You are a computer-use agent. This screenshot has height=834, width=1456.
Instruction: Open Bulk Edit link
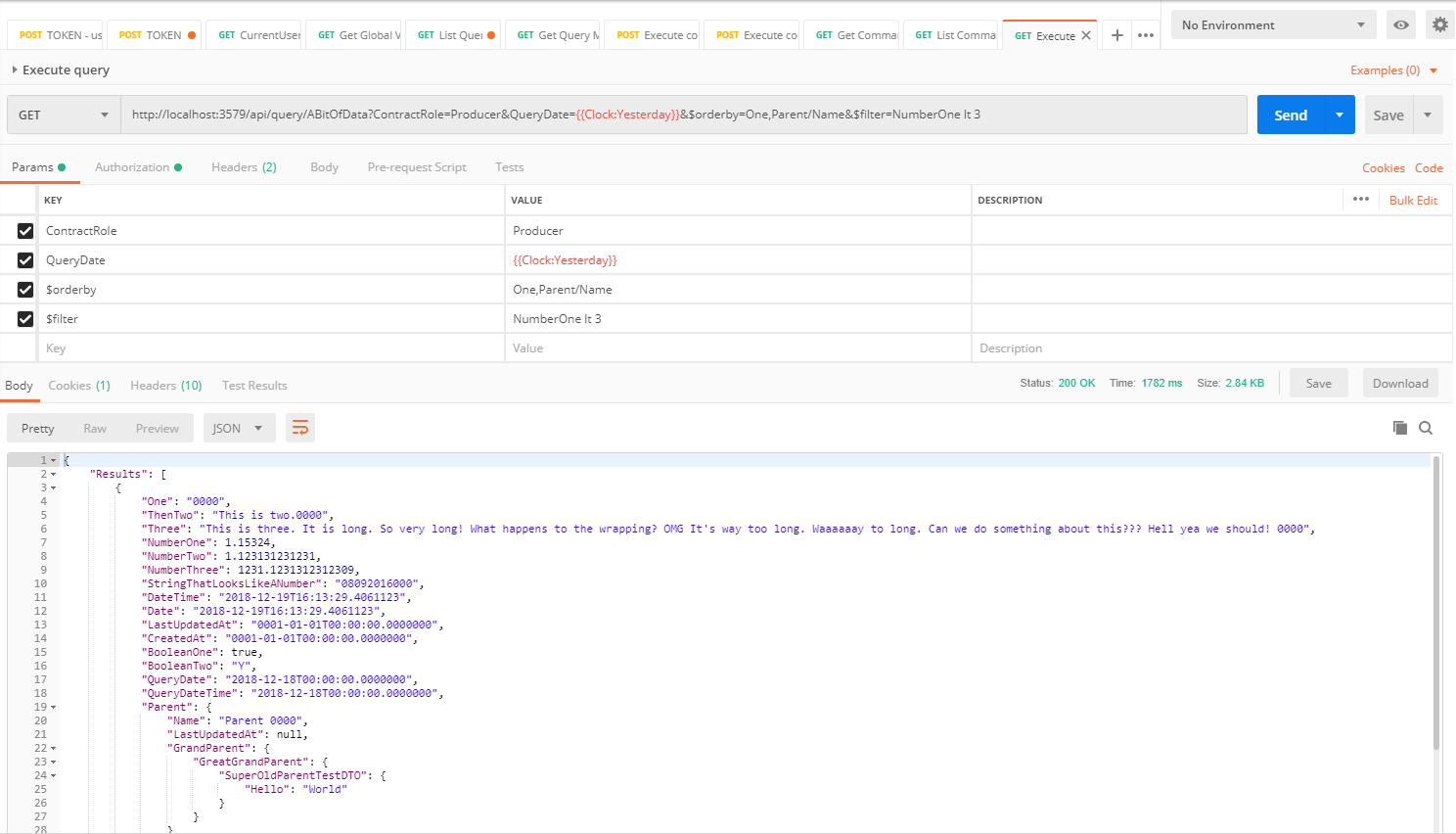[x=1413, y=200]
